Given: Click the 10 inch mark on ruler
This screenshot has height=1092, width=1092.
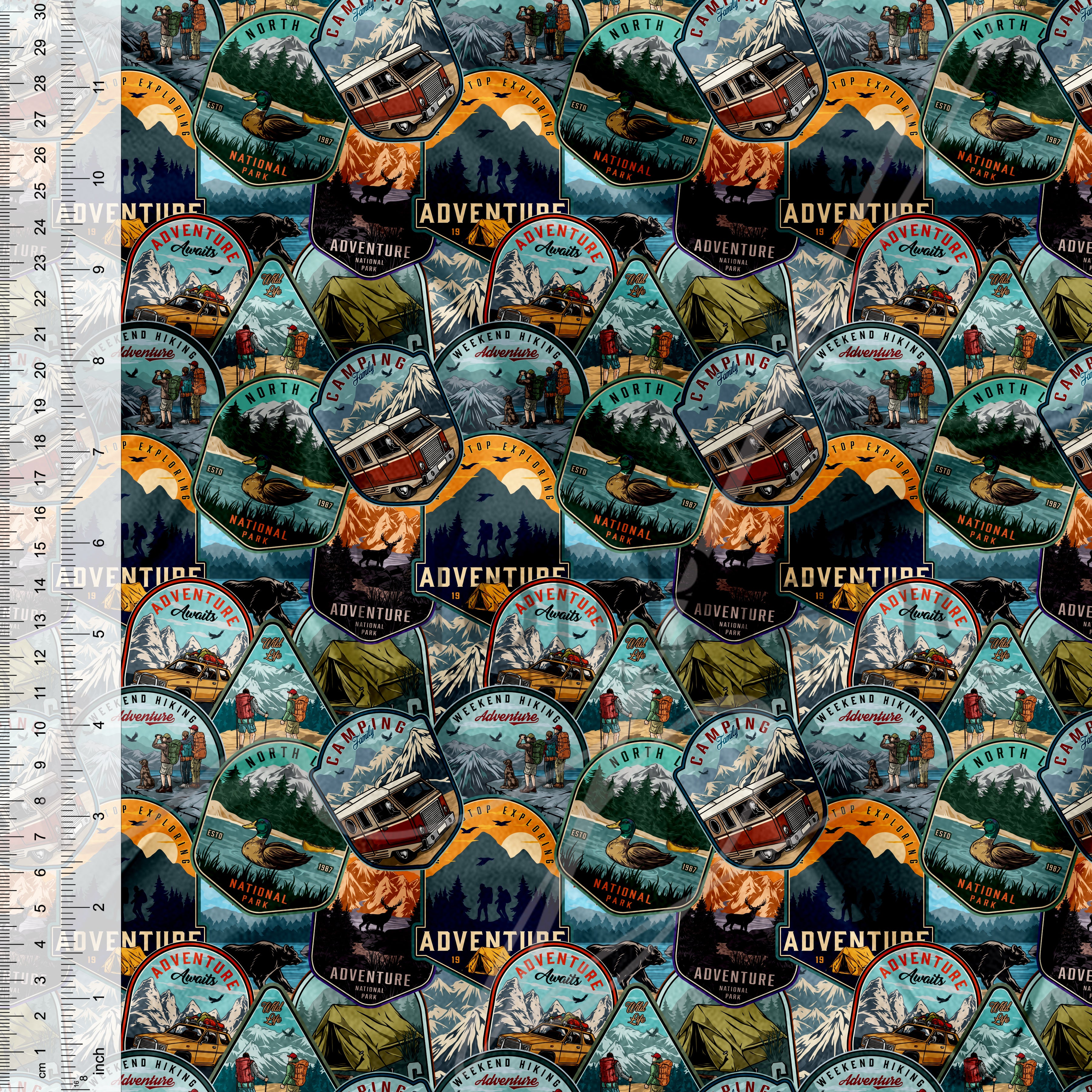Looking at the screenshot, I should tap(99, 178).
